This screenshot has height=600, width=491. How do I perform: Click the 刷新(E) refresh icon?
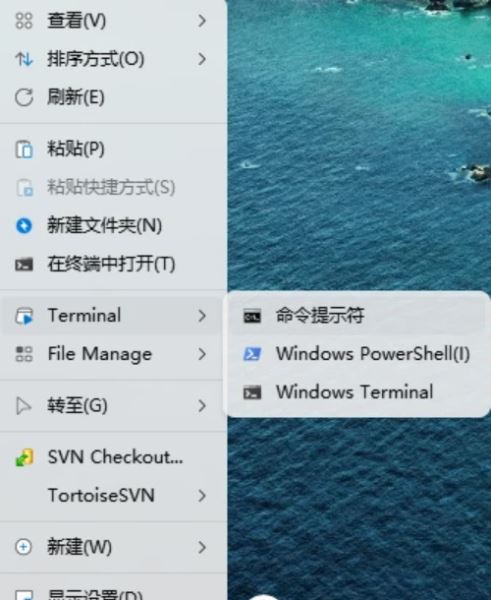[x=24, y=97]
